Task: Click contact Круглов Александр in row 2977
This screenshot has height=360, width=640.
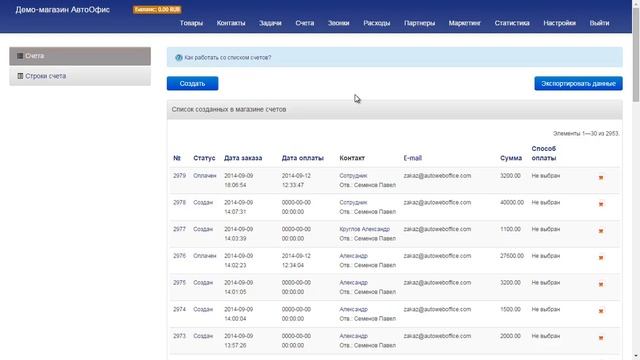Action: pyautogui.click(x=364, y=229)
